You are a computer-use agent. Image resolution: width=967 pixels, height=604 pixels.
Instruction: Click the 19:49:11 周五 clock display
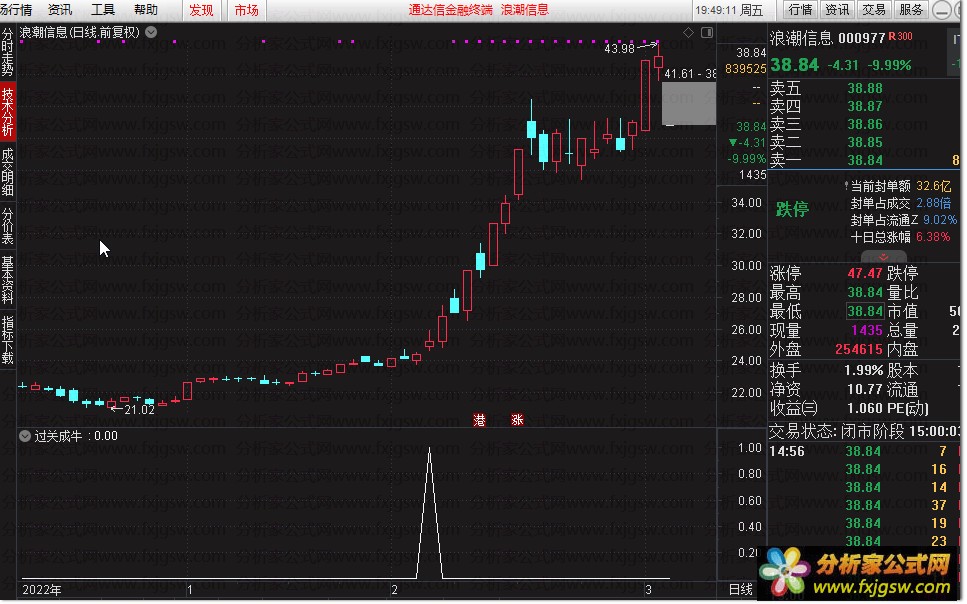(729, 10)
